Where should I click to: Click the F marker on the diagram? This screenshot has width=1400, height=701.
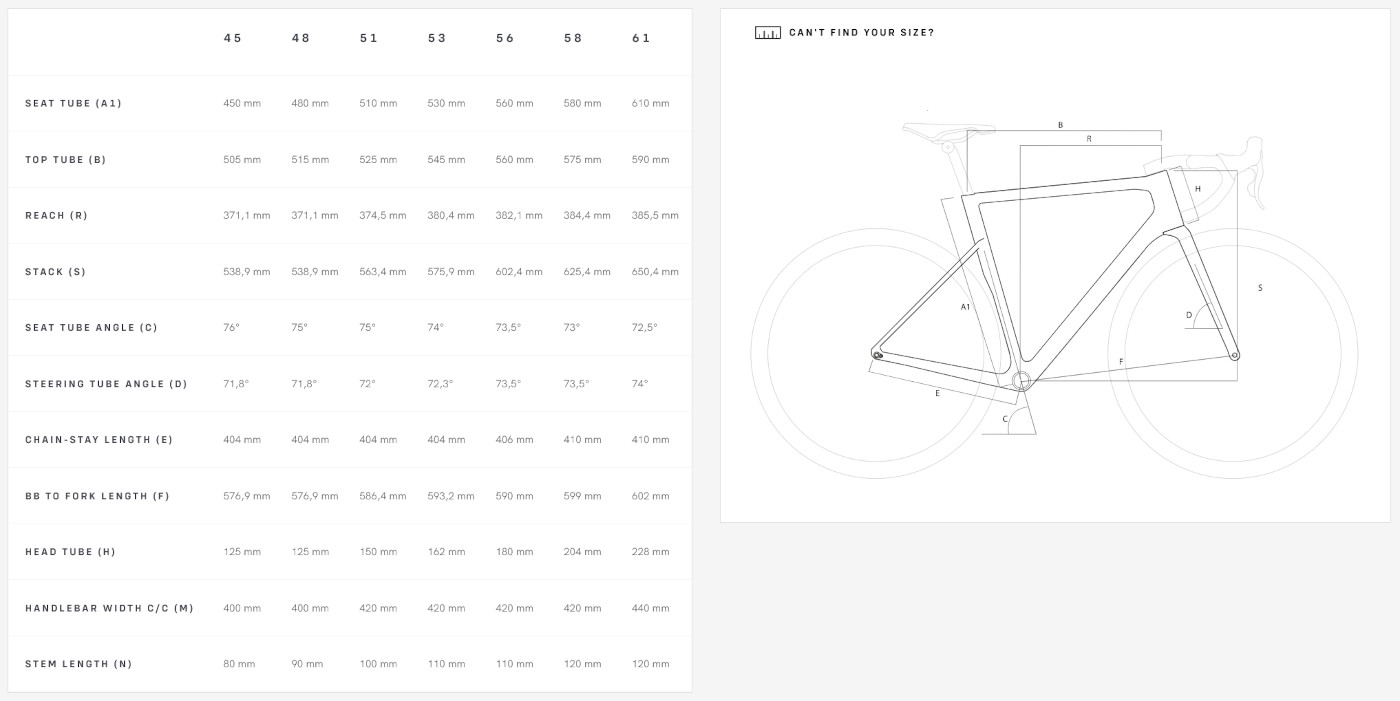[x=1121, y=361]
